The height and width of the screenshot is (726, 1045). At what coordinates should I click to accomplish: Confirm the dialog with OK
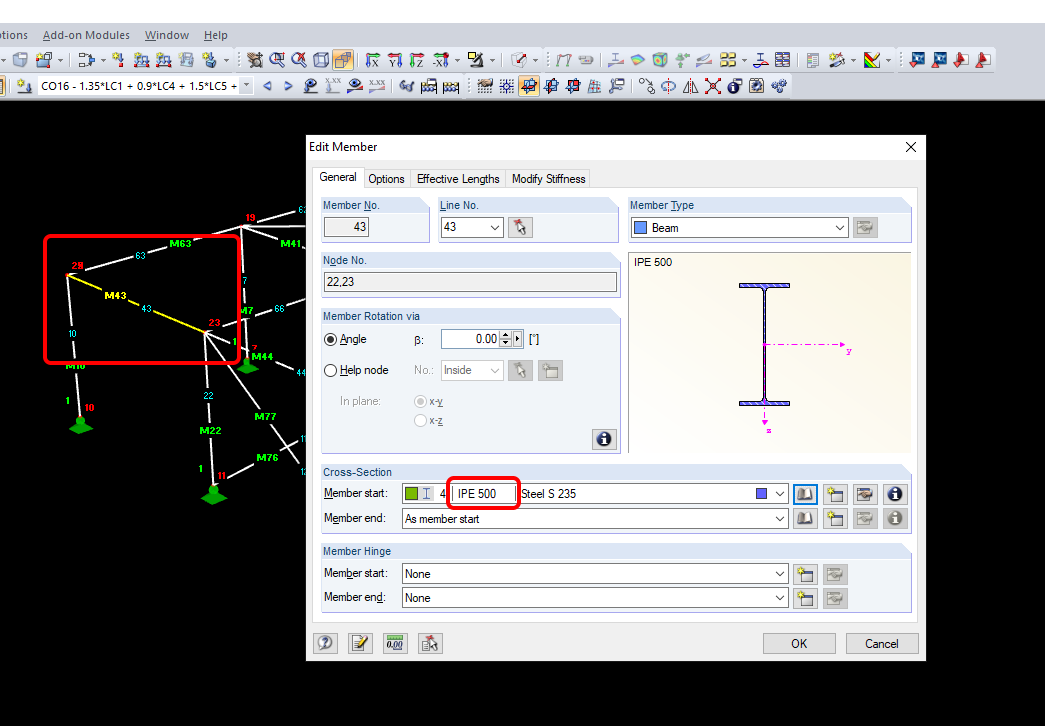pyautogui.click(x=799, y=643)
